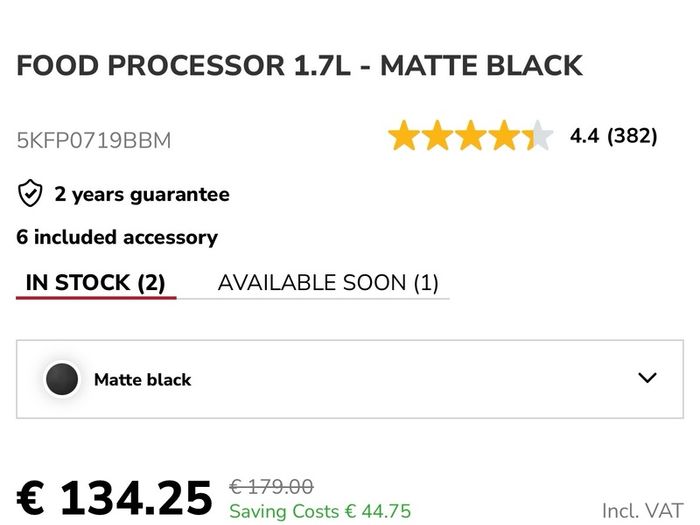Click the crossed-out € 179.00 price
This screenshot has width=700, height=525.
(271, 486)
